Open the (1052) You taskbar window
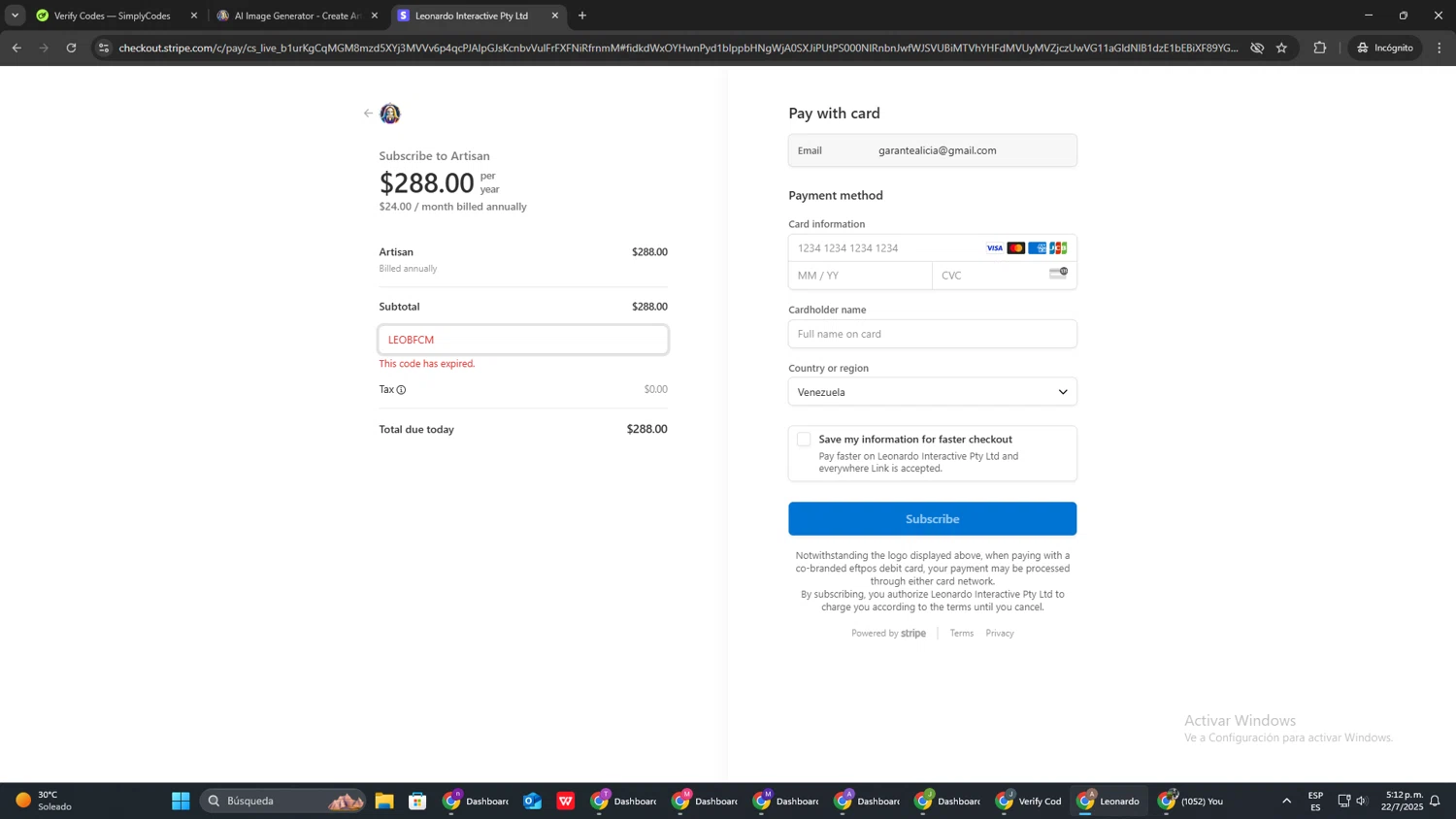1456x819 pixels. click(1191, 801)
